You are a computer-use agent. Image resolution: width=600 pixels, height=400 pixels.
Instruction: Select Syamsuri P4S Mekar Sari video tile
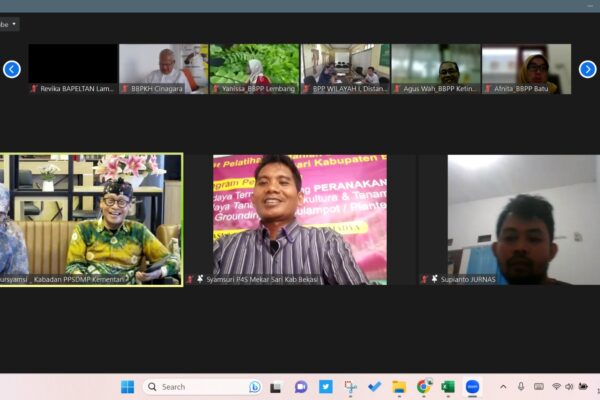(300, 220)
